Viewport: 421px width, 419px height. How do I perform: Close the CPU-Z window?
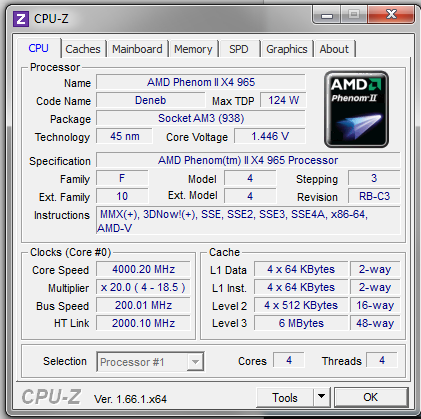(x=391, y=15)
